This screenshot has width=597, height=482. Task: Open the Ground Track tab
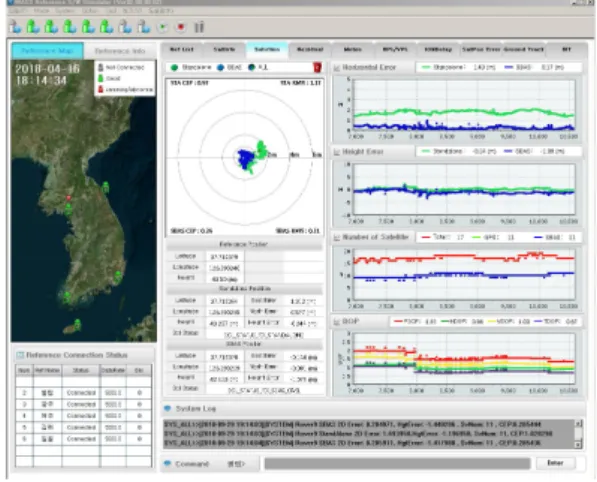[524, 49]
